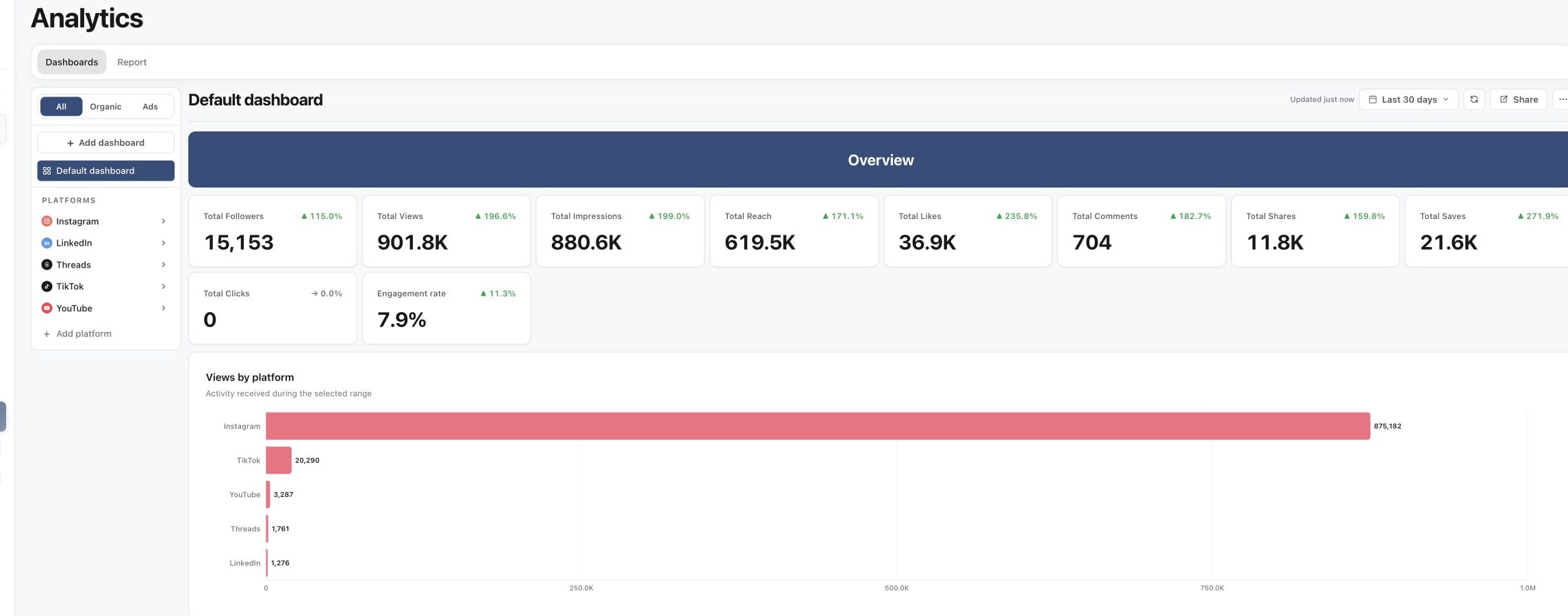Click the LinkedIn platform icon

[x=47, y=243]
